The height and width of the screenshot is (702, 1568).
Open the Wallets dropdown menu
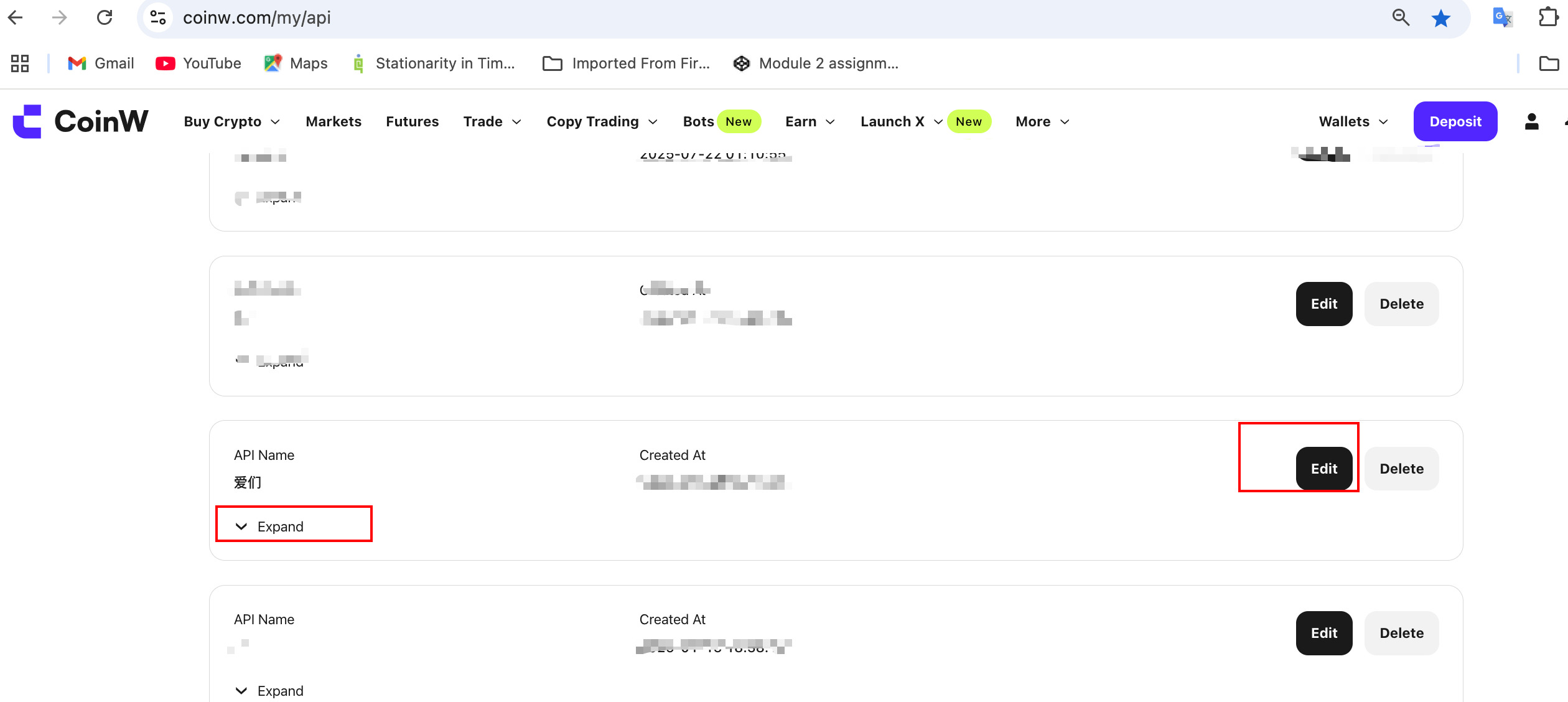tap(1353, 121)
